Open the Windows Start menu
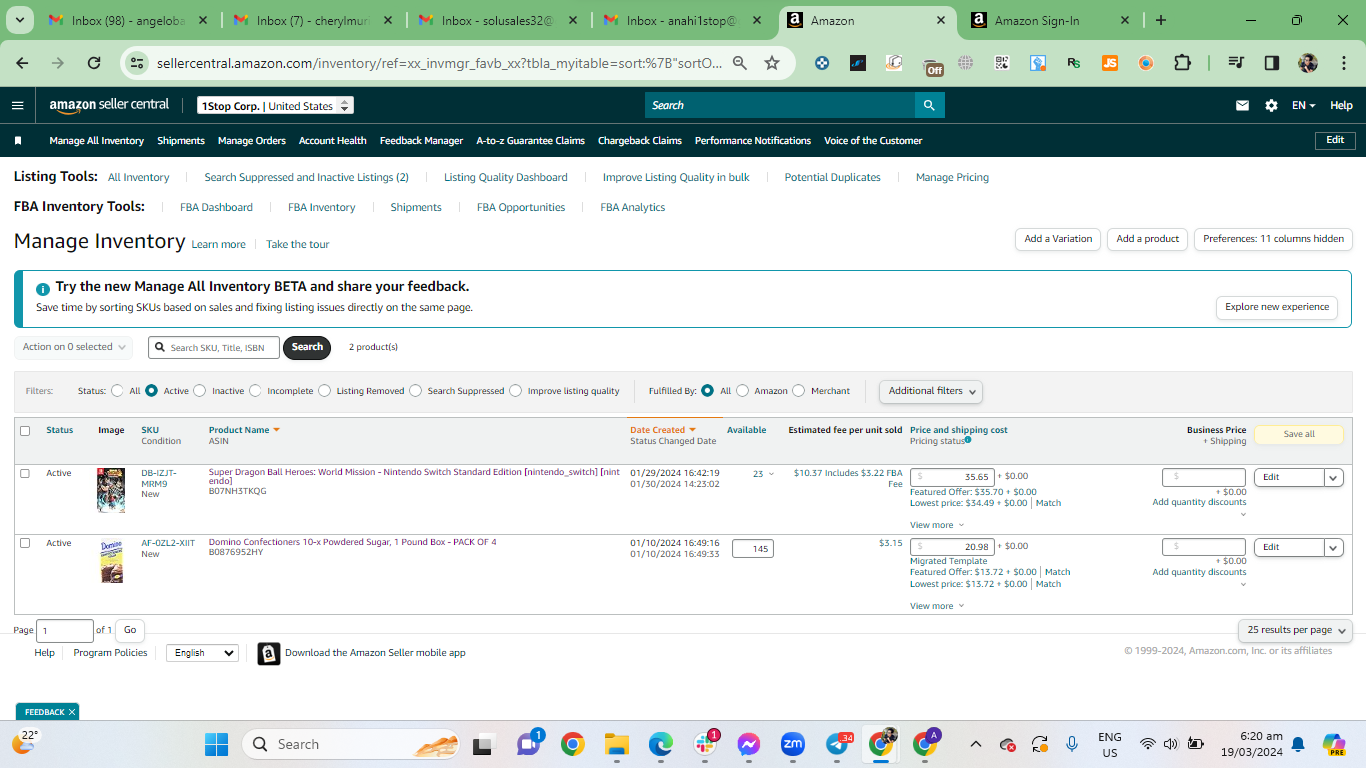Screen dimensions: 1366x768 (216, 744)
